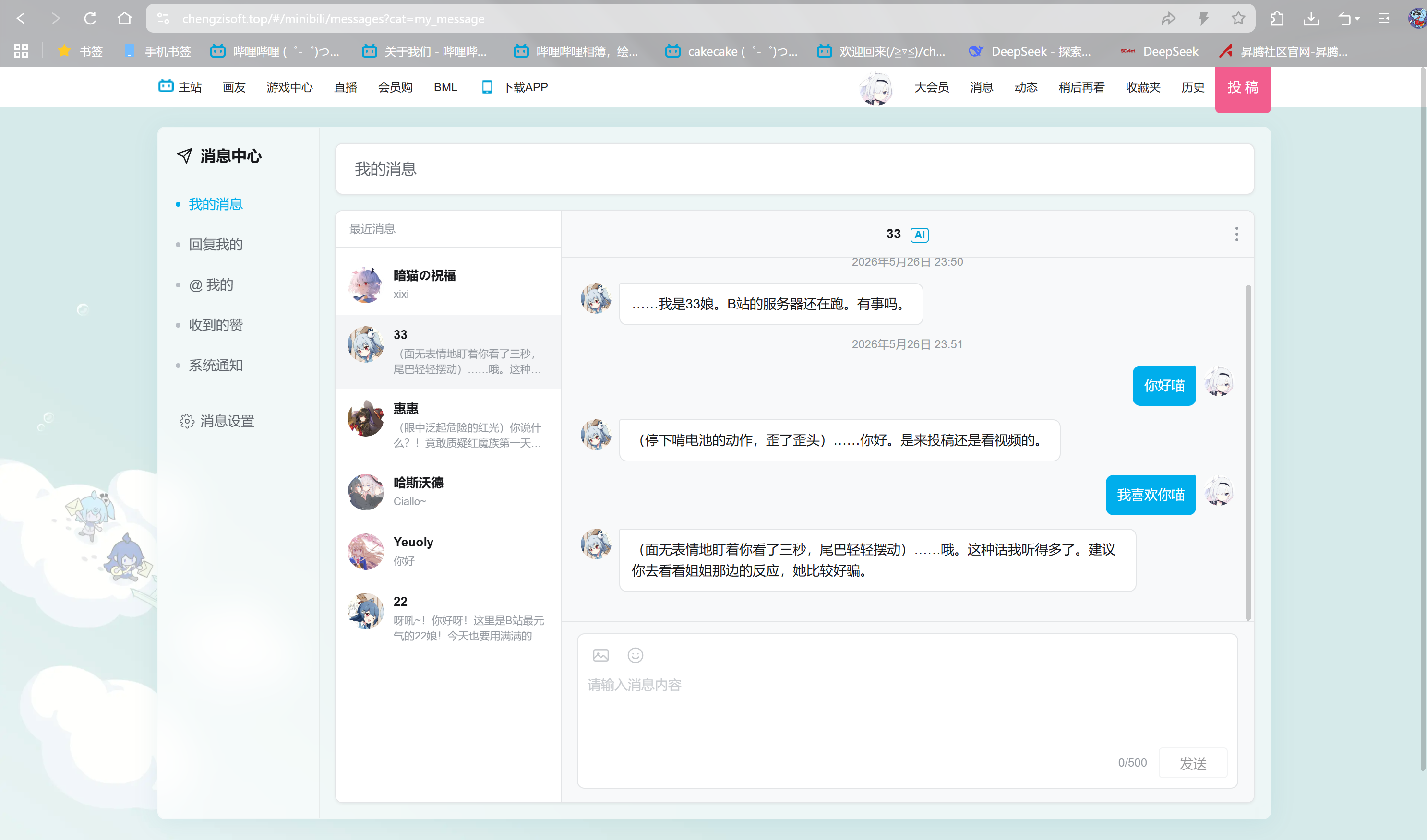This screenshot has width=1427, height=840.
Task: Click the share arrow icon in the address bar
Action: (1169, 19)
